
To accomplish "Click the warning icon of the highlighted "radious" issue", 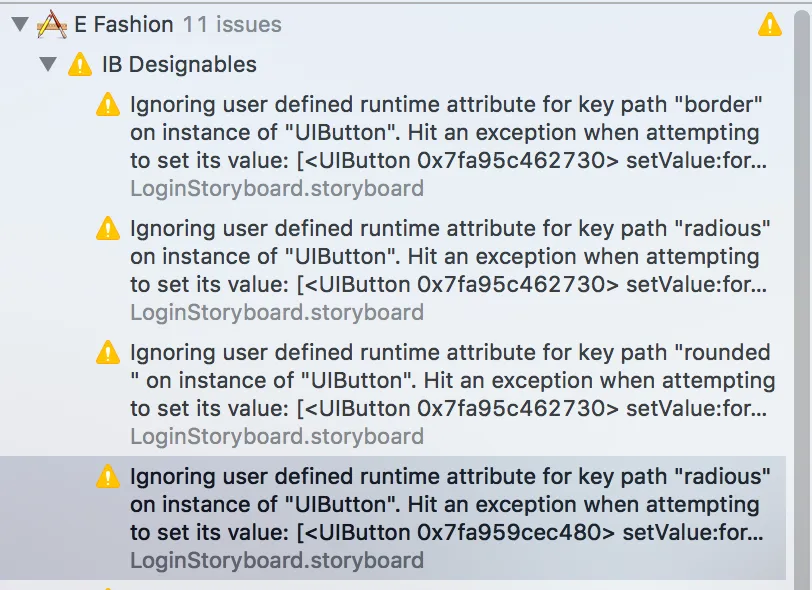I will [108, 477].
